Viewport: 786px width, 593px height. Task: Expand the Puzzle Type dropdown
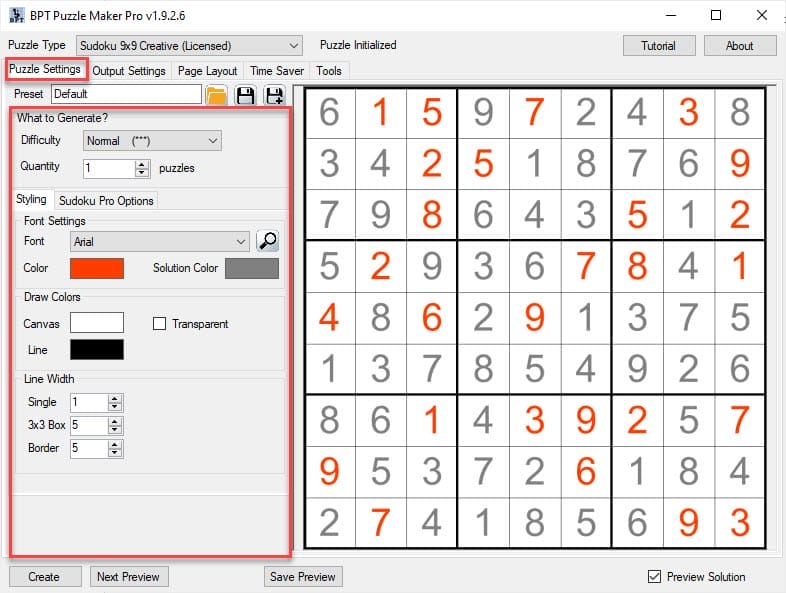293,46
